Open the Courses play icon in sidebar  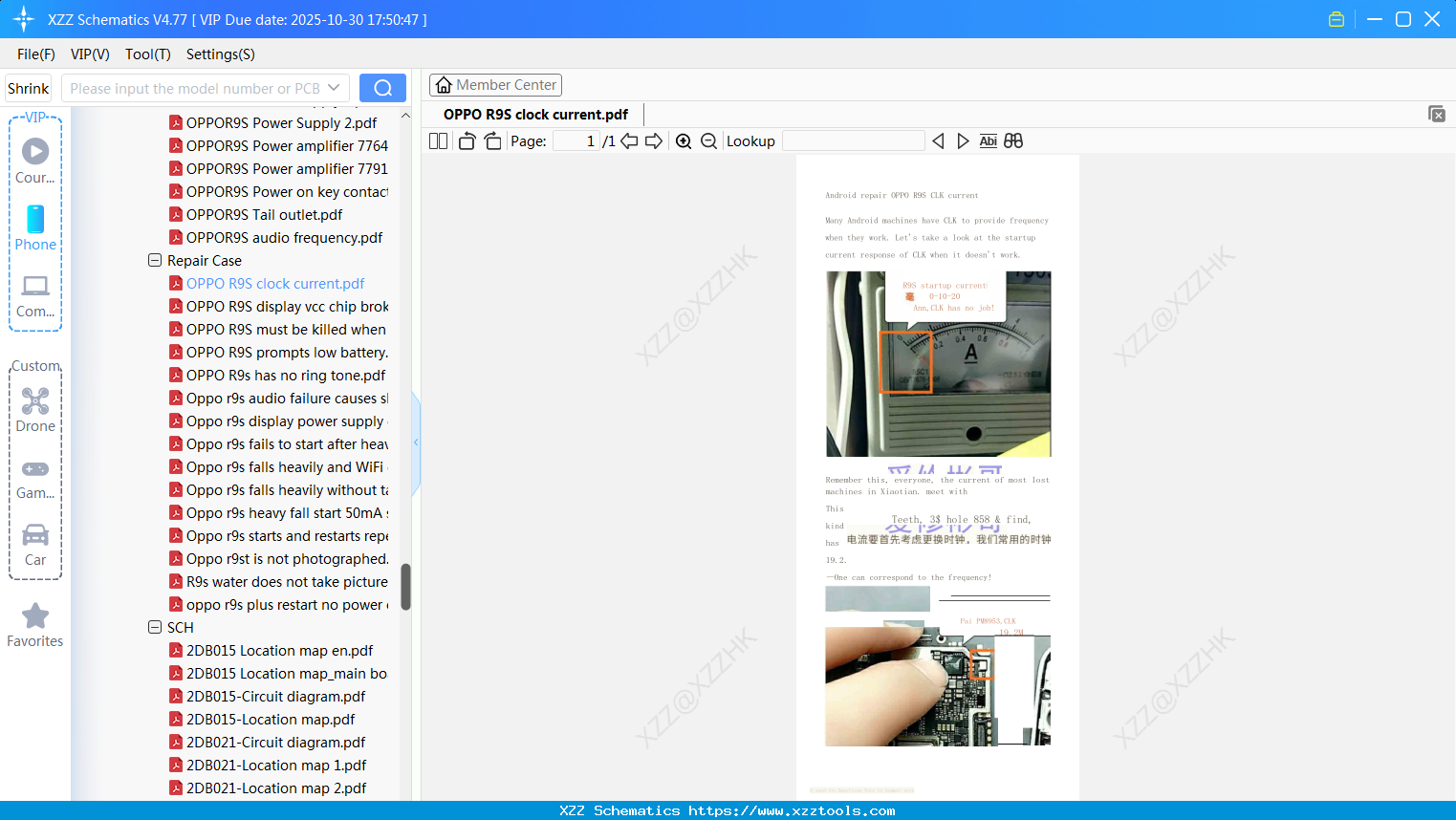[x=35, y=151]
